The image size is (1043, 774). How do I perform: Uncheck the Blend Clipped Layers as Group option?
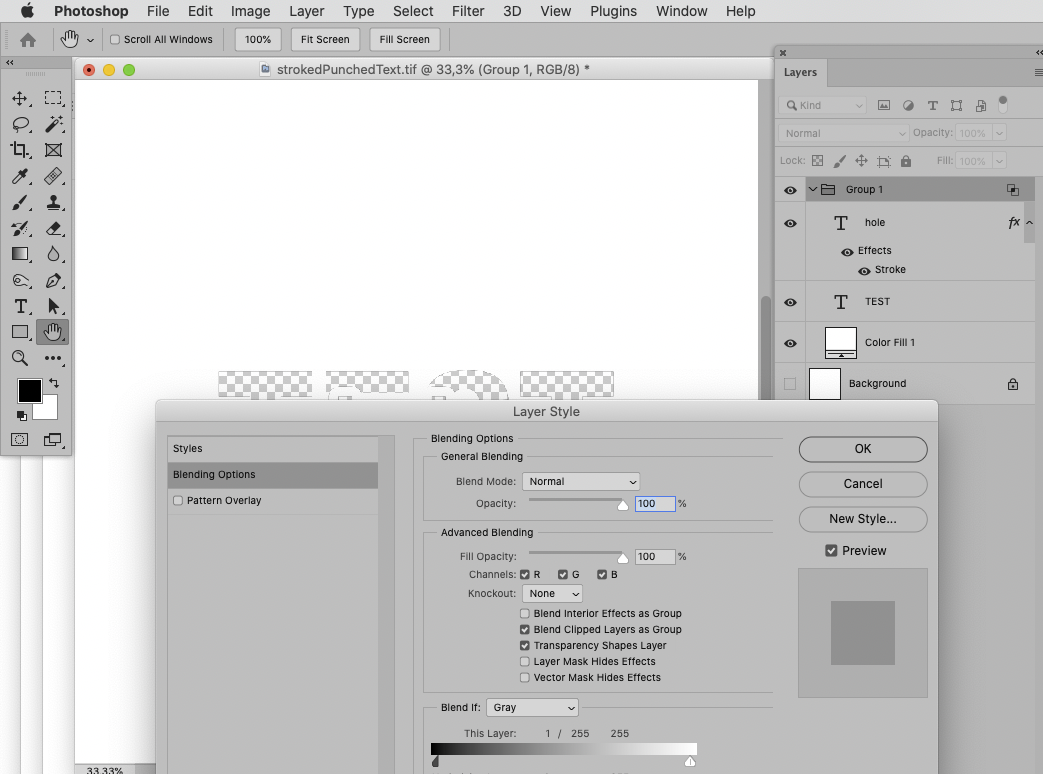(524, 629)
